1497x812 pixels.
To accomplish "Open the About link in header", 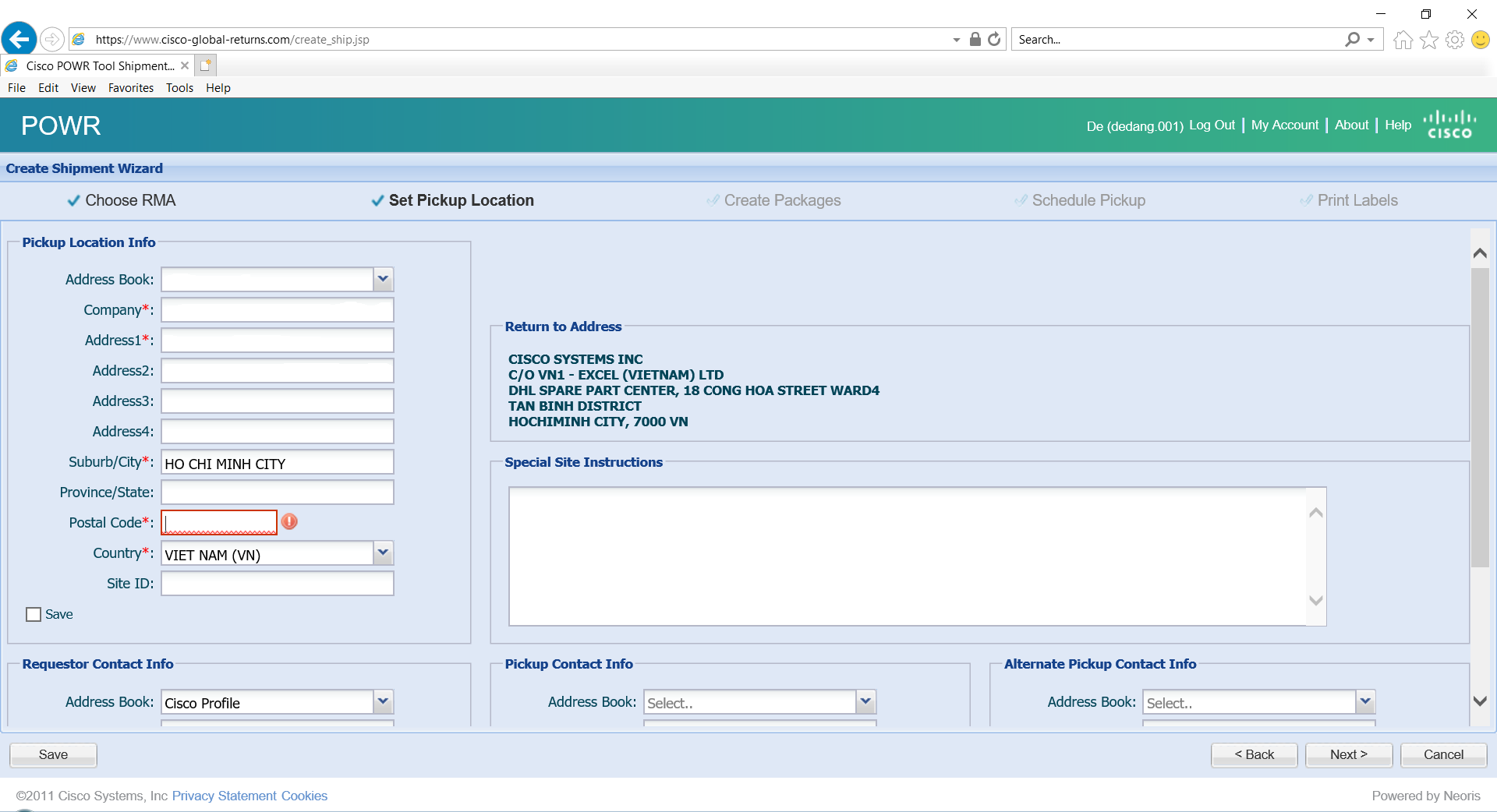I will (x=1351, y=125).
